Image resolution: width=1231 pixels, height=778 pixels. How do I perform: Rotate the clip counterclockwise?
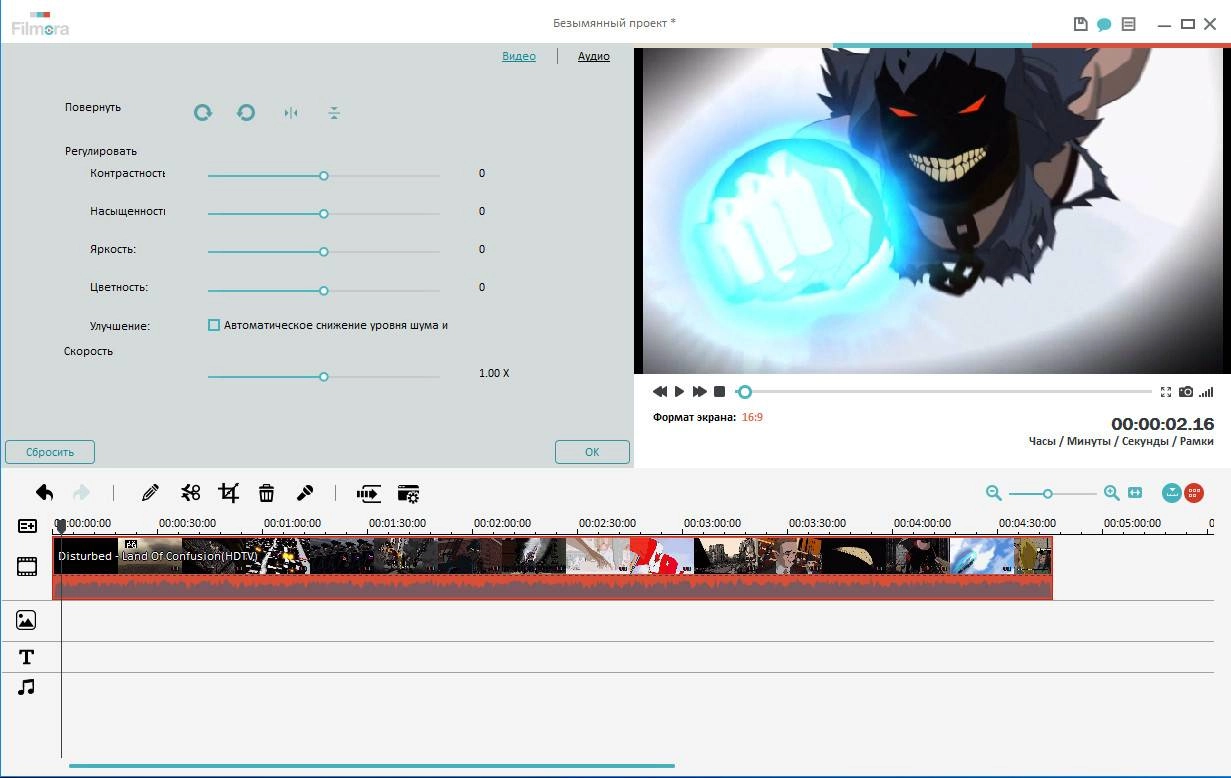(246, 113)
